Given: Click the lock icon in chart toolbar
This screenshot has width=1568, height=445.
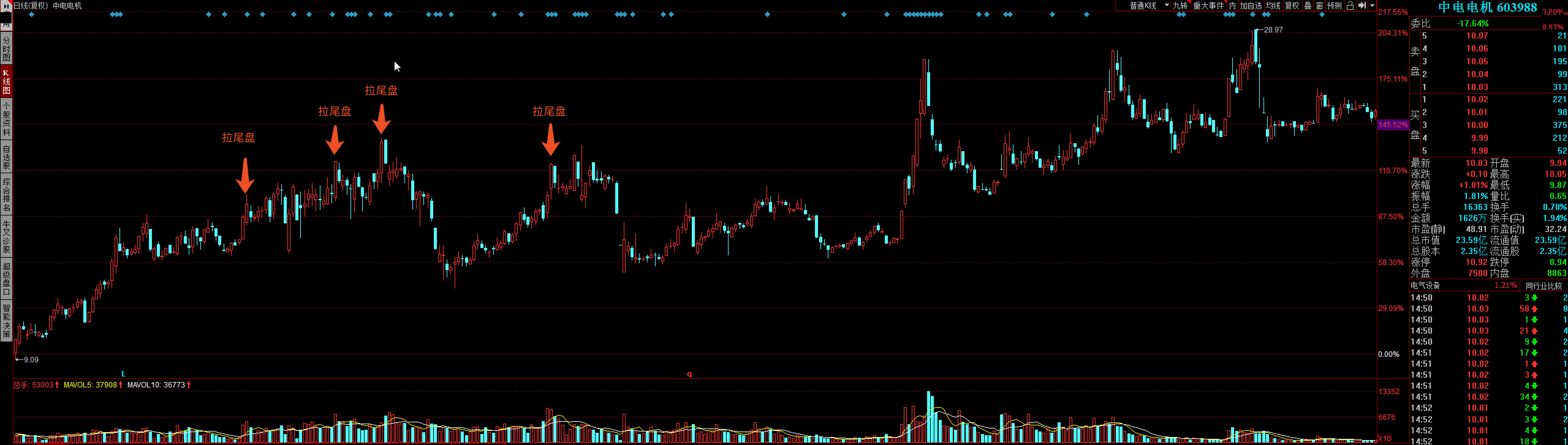Looking at the screenshot, I should [x=1350, y=6].
